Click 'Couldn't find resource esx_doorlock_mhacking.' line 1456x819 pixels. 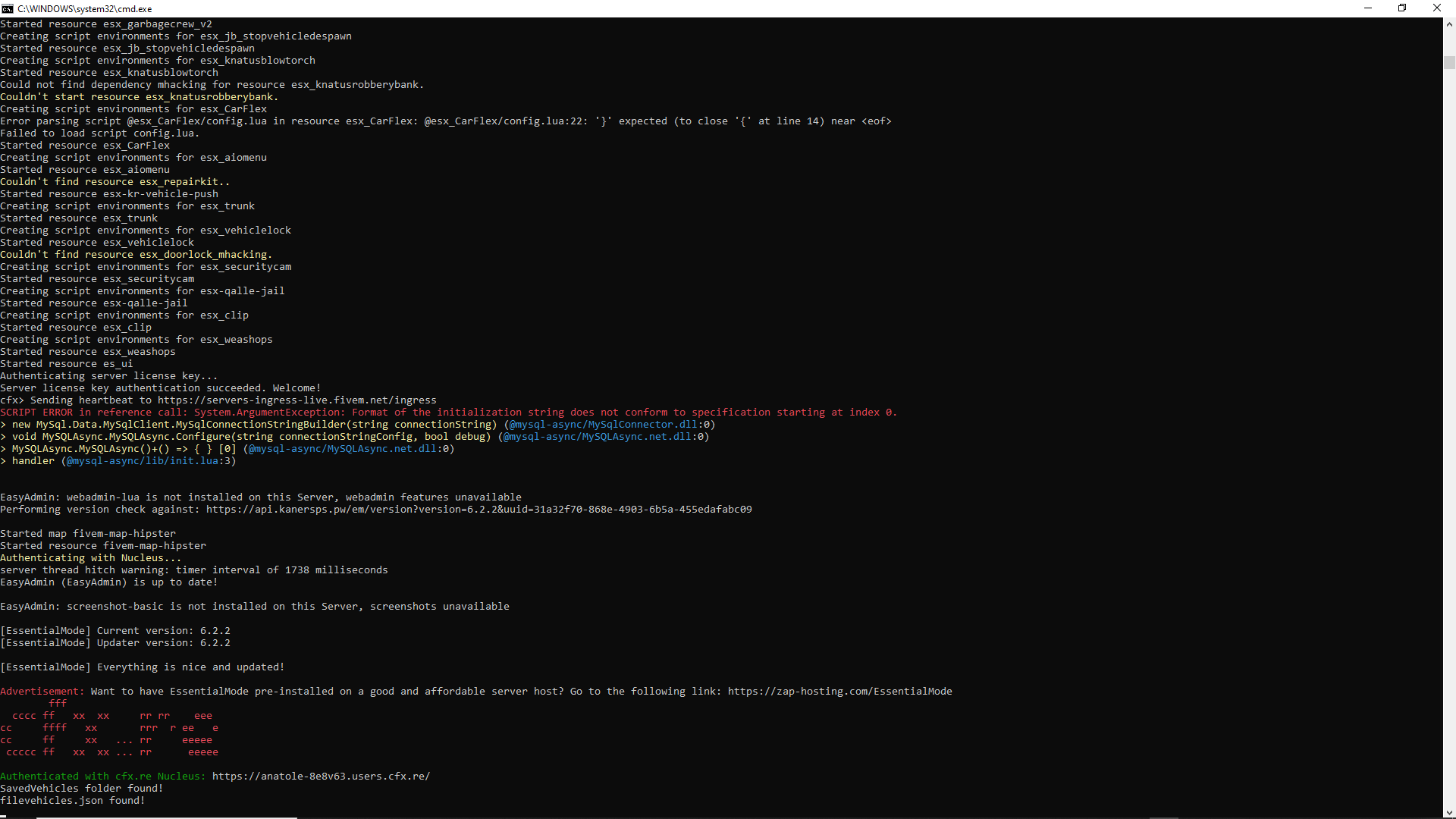click(x=136, y=255)
